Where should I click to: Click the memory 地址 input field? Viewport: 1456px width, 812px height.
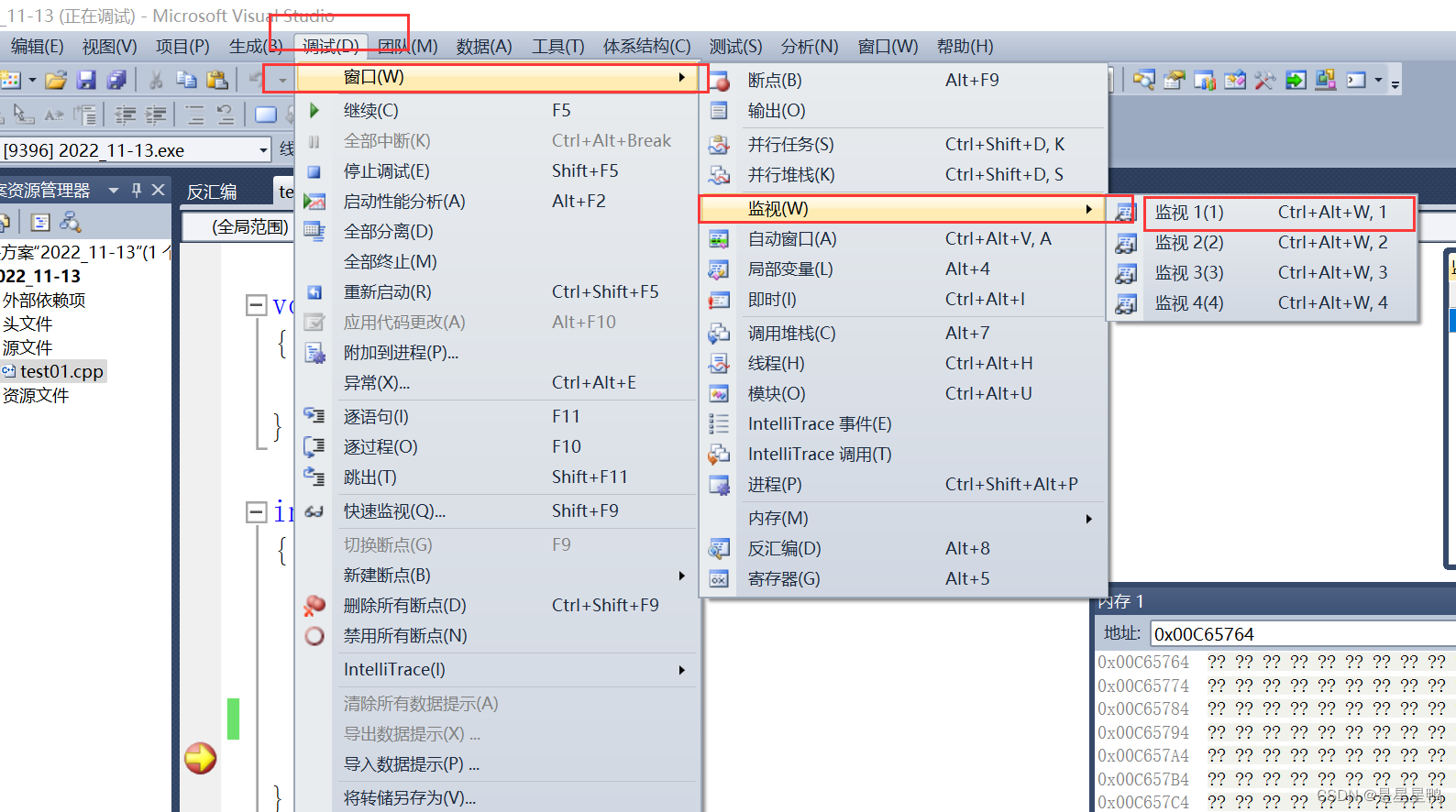pyautogui.click(x=1302, y=634)
